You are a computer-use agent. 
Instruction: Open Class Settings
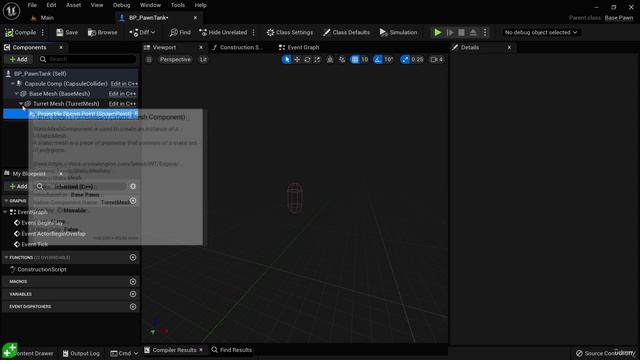pyautogui.click(x=290, y=32)
